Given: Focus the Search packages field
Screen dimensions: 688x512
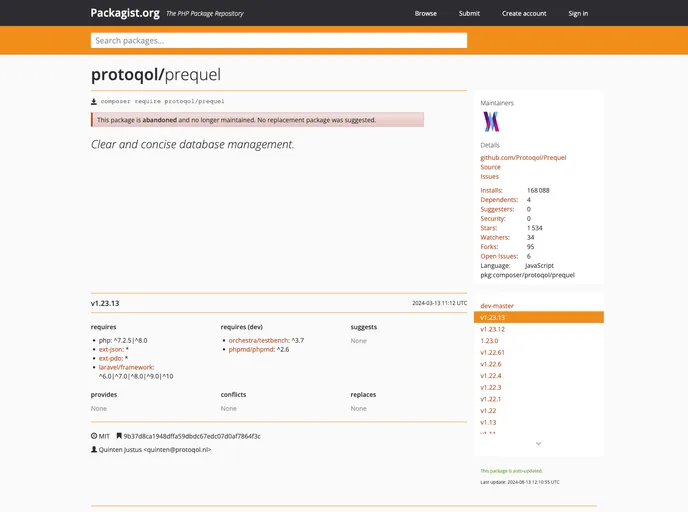Looking at the screenshot, I should 279,40.
